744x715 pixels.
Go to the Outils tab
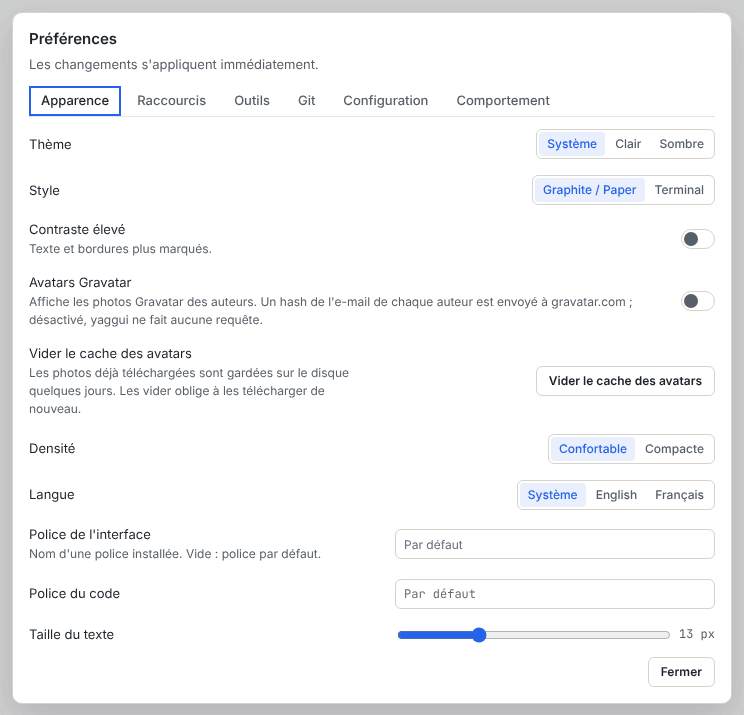pos(252,101)
